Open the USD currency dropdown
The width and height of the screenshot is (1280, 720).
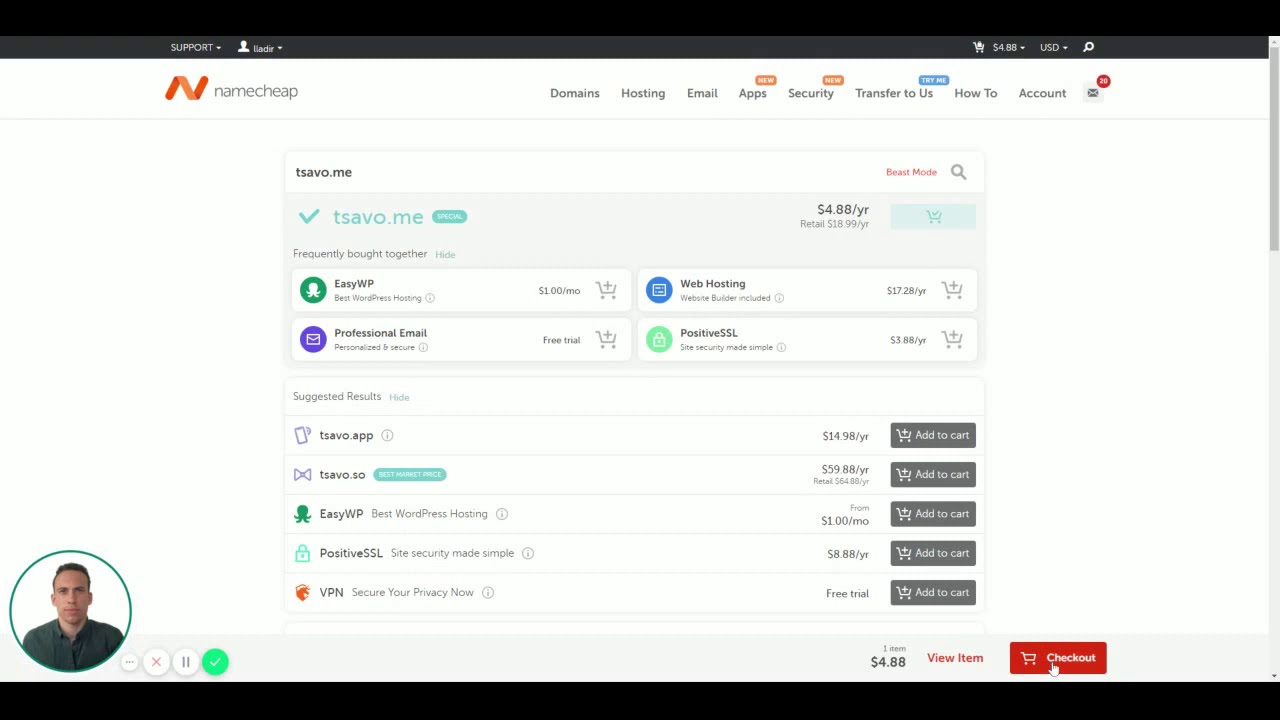click(x=1053, y=47)
